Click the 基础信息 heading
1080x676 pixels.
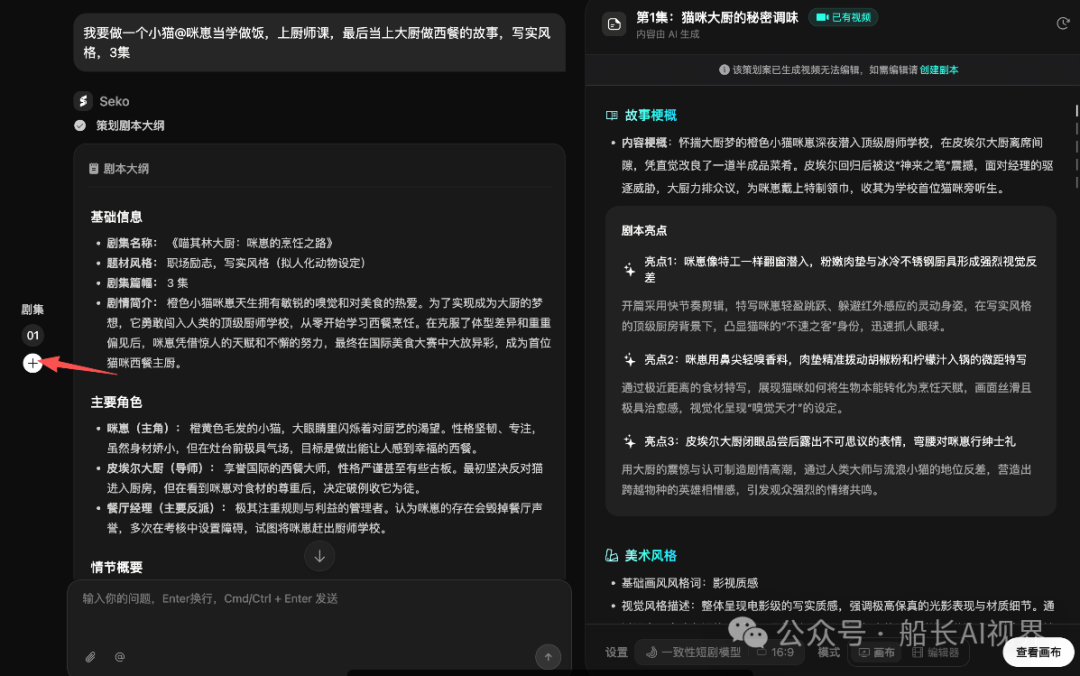[x=116, y=217]
